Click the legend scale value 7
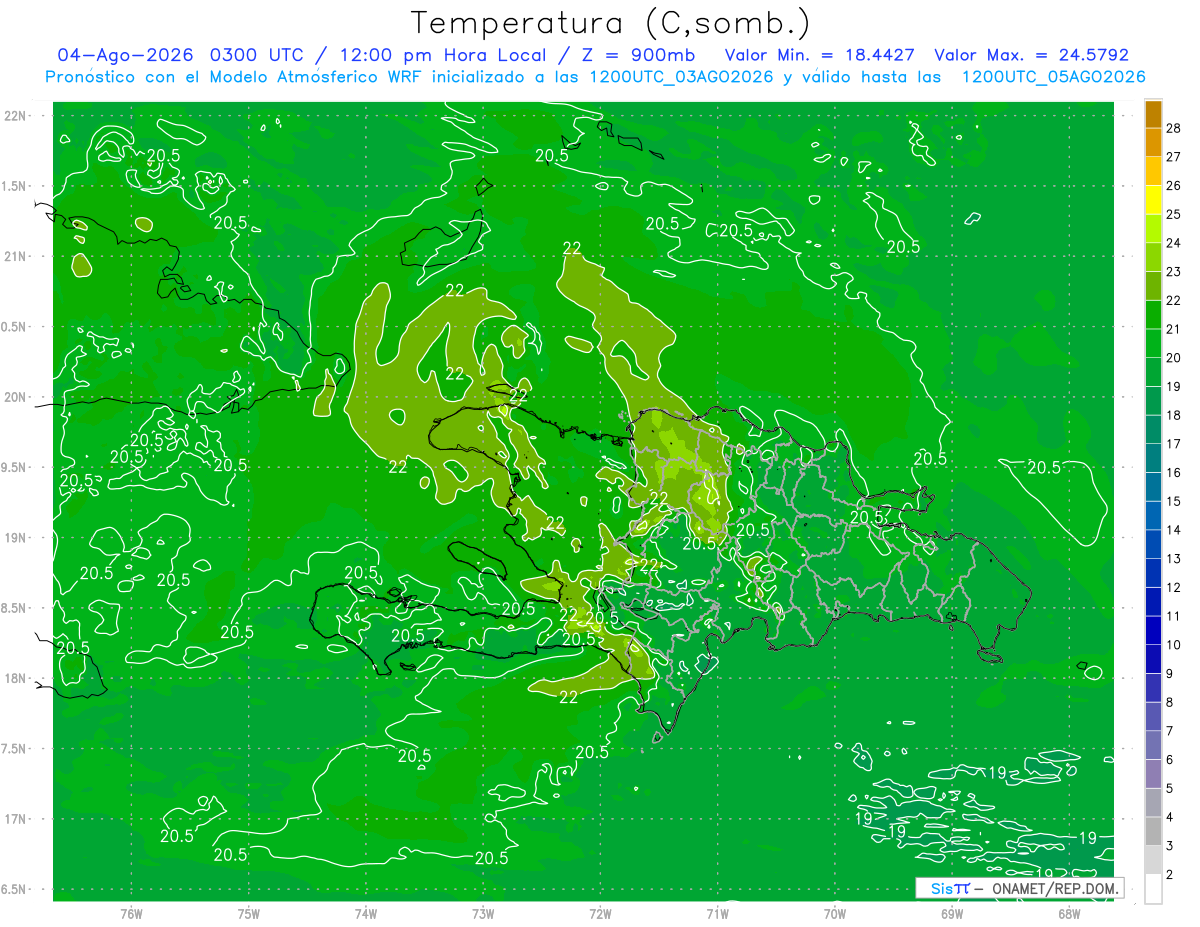 pyautogui.click(x=1171, y=731)
